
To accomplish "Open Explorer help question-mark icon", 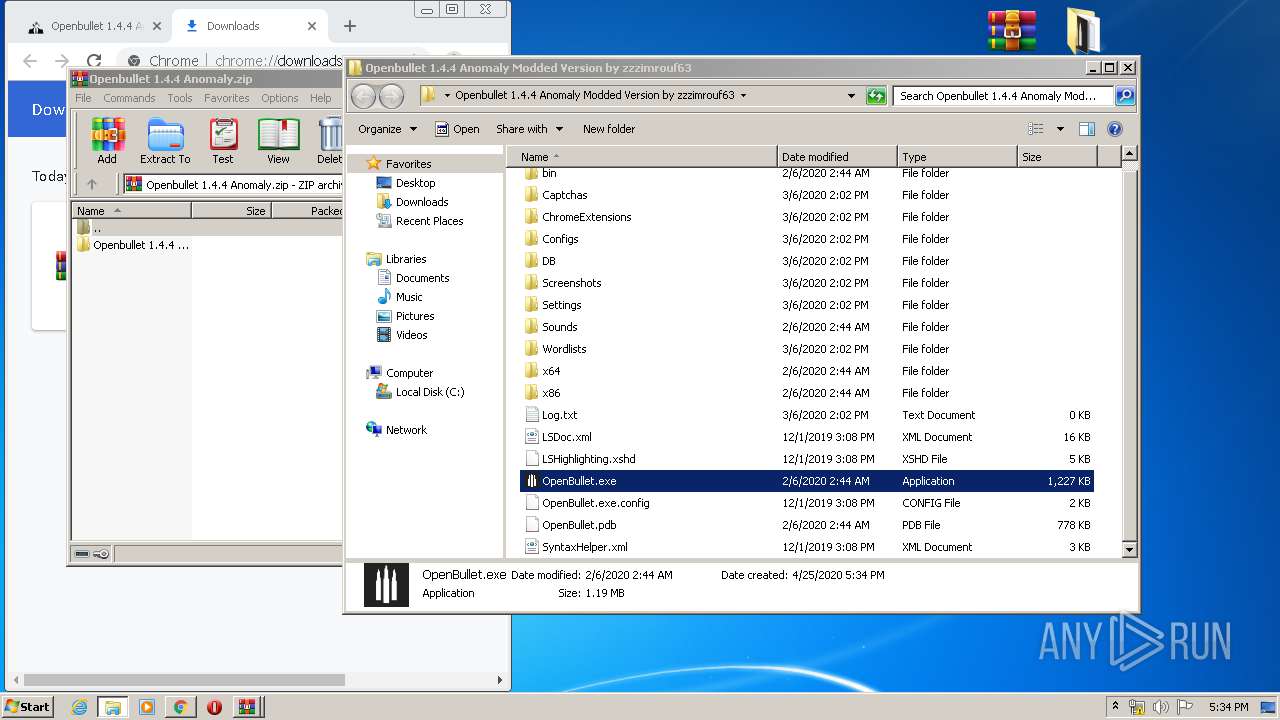I will [1115, 129].
